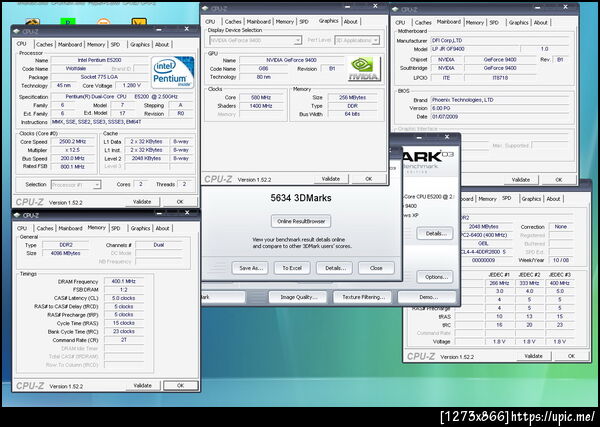Click OK in the CPU window

coord(180,202)
